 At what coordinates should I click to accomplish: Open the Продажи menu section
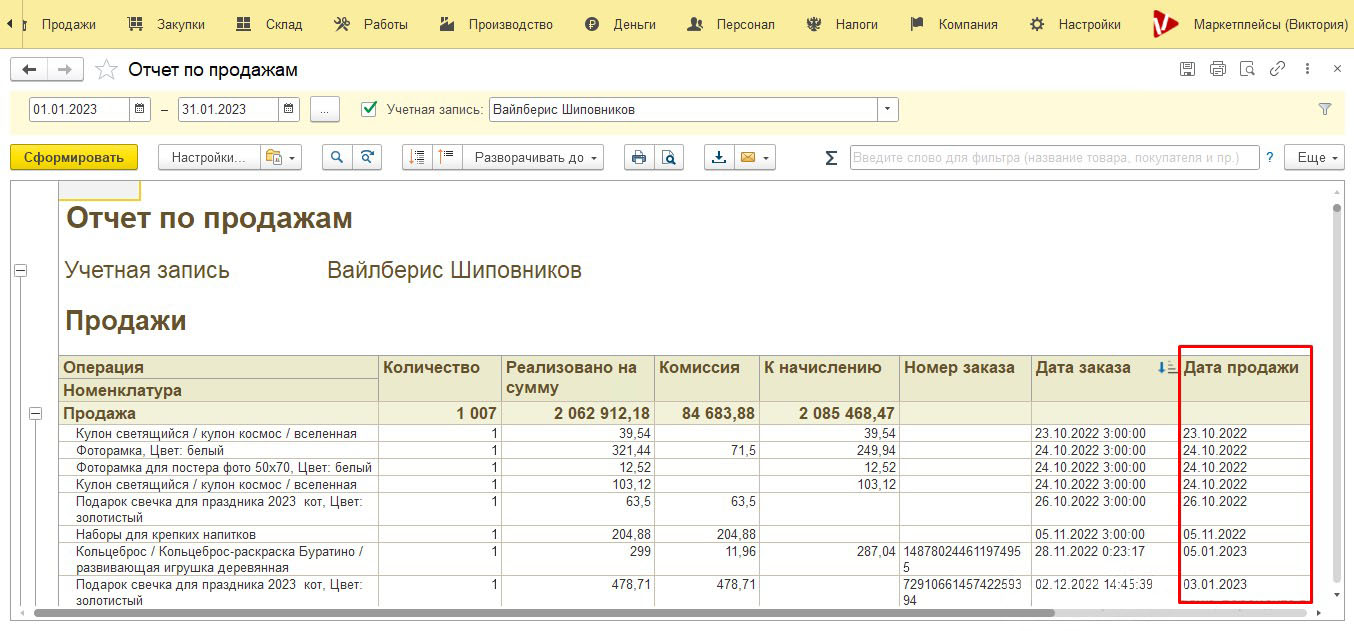point(69,24)
